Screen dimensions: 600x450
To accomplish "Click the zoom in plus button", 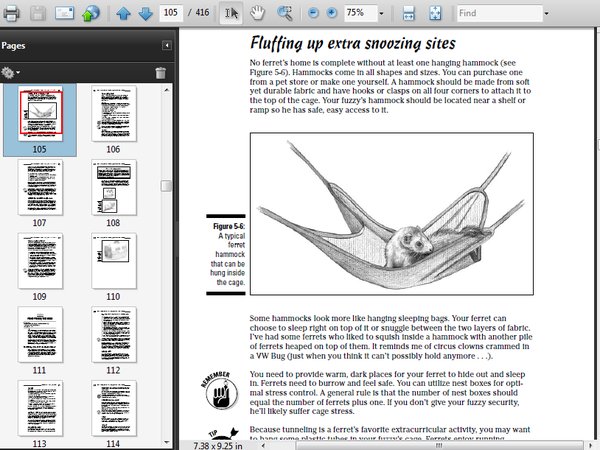I will pyautogui.click(x=331, y=14).
